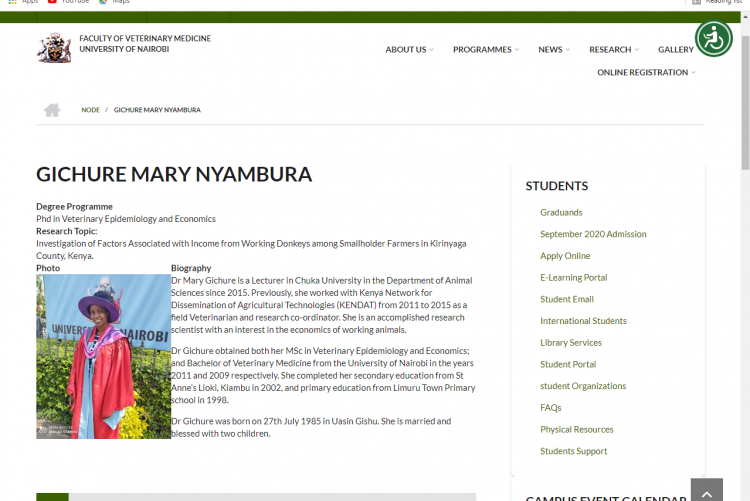The image size is (750, 501).
Task: Click the Node breadcrumb link
Action: (x=90, y=110)
